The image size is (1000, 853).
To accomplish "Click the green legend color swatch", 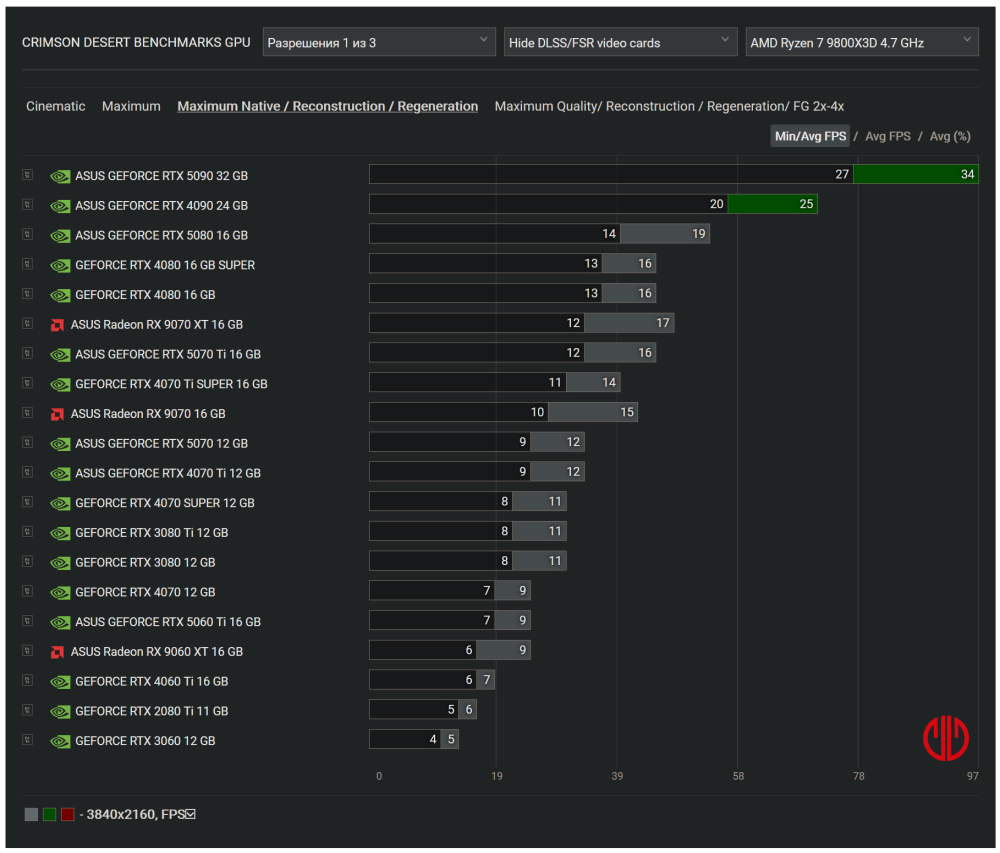I will 50,814.
